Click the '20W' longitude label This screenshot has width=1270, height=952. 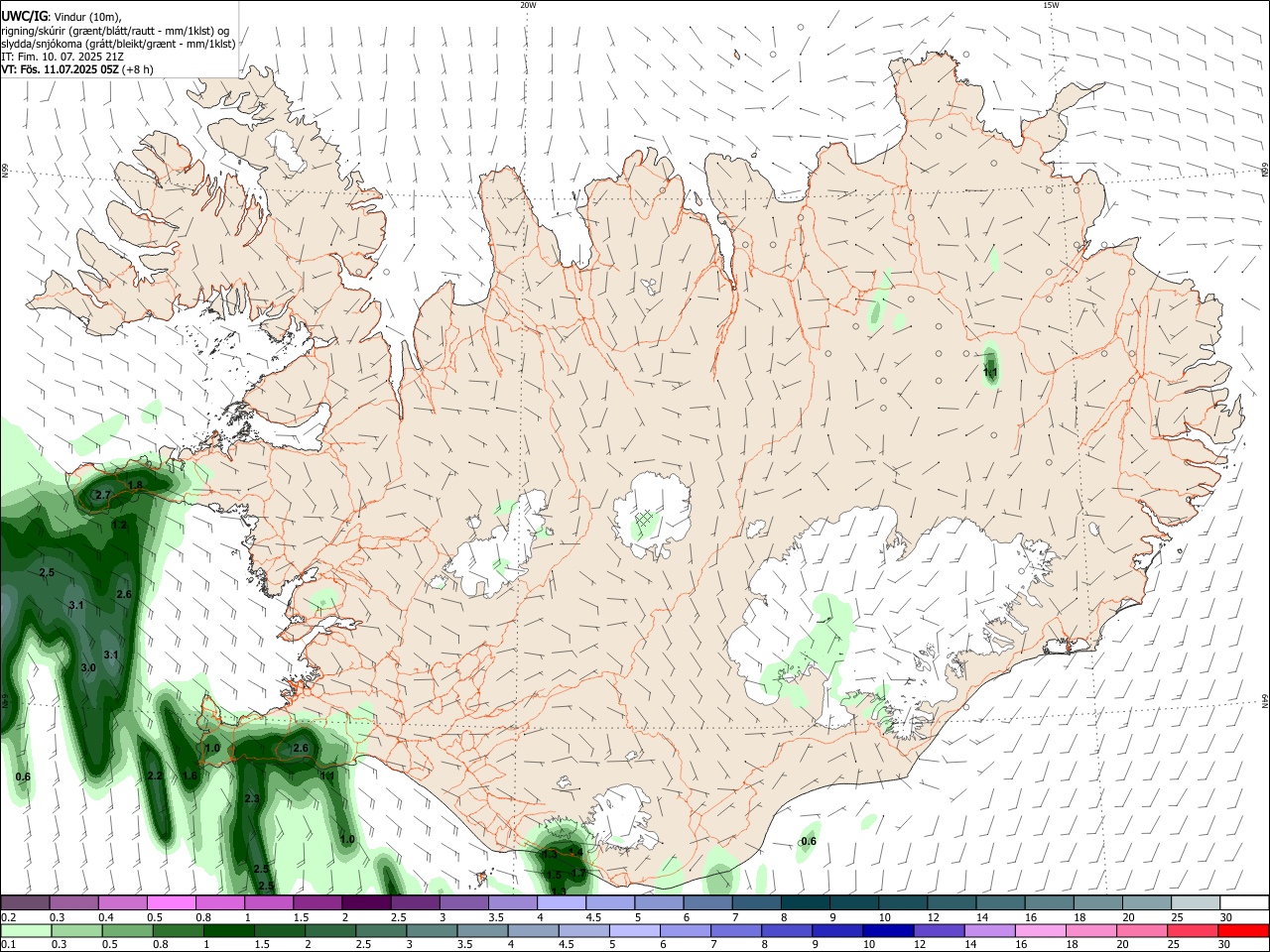click(528, 5)
